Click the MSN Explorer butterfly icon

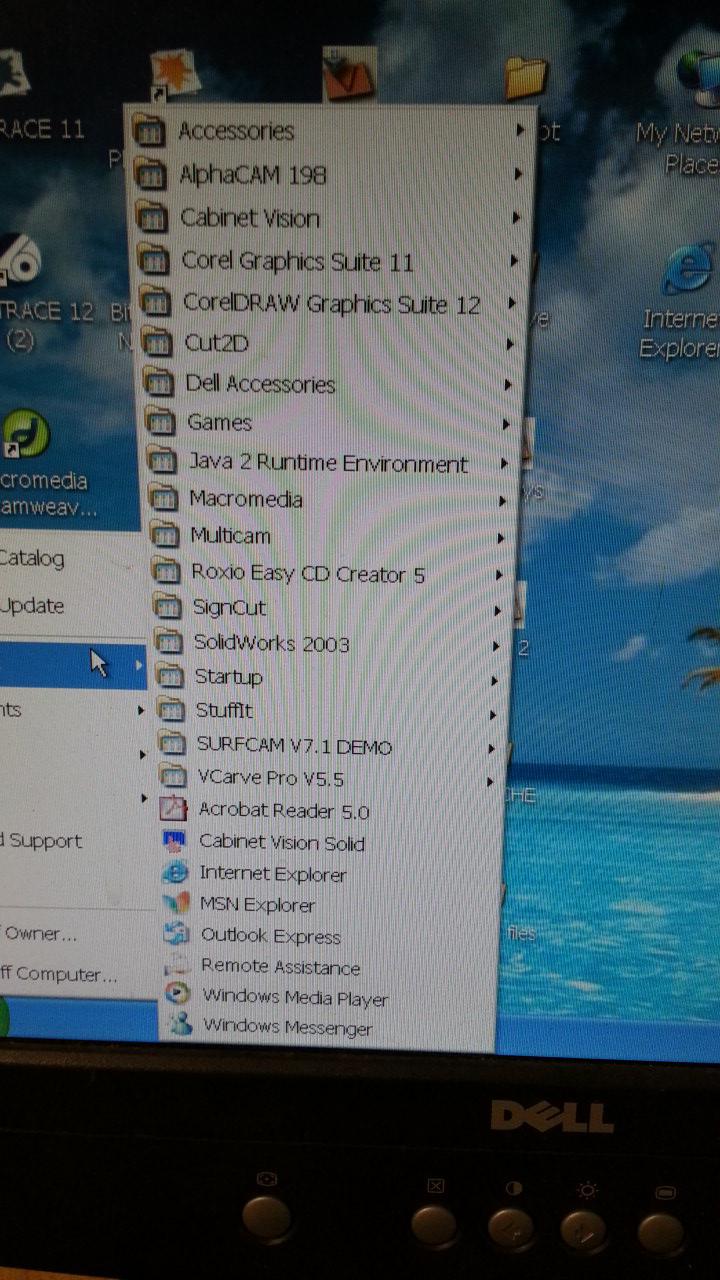pyautogui.click(x=176, y=904)
